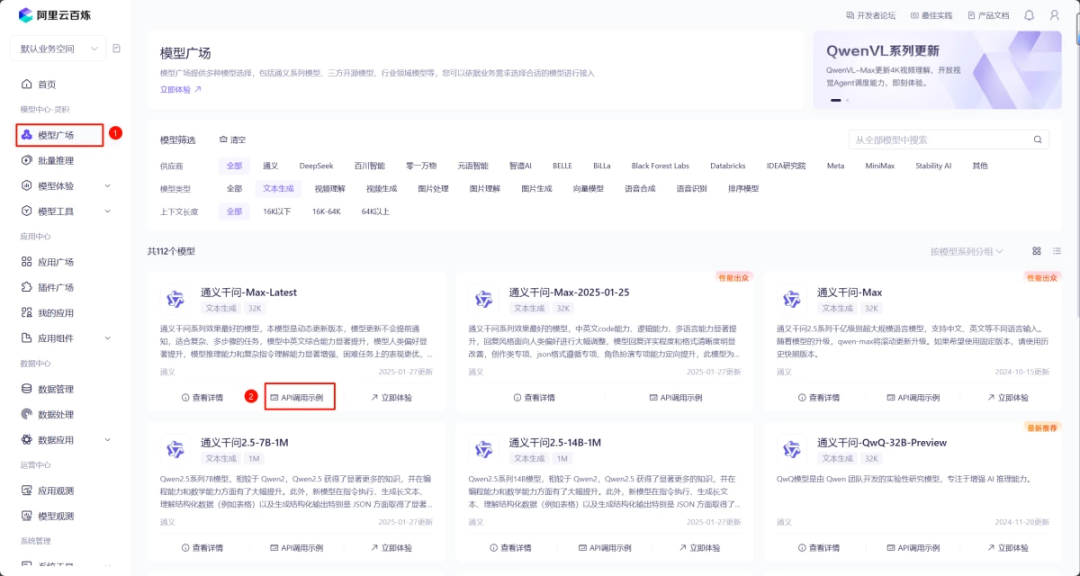Click 立即体验 for 通义千问-Max card
1080x576 pixels.
pyautogui.click(x=1008, y=398)
